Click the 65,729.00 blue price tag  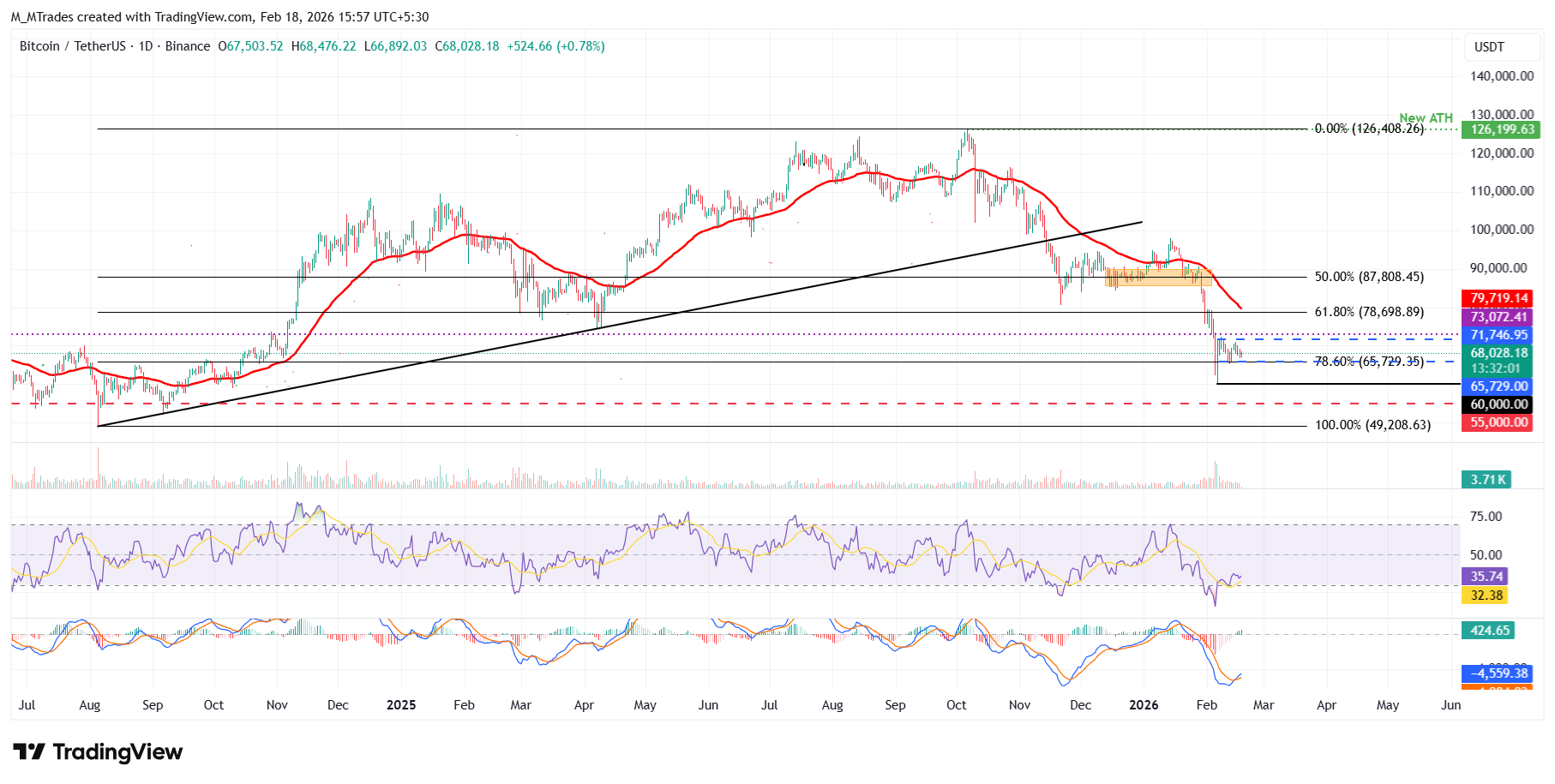1497,387
